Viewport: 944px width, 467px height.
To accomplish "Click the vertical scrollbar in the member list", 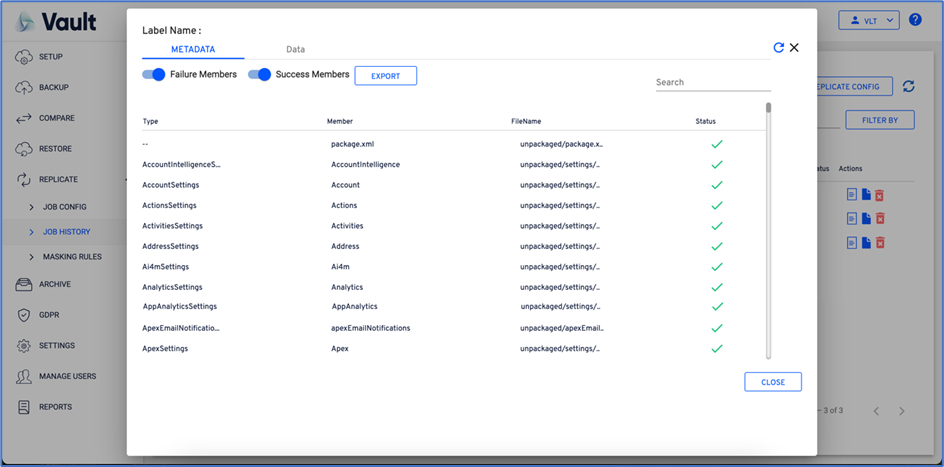I will pos(768,230).
